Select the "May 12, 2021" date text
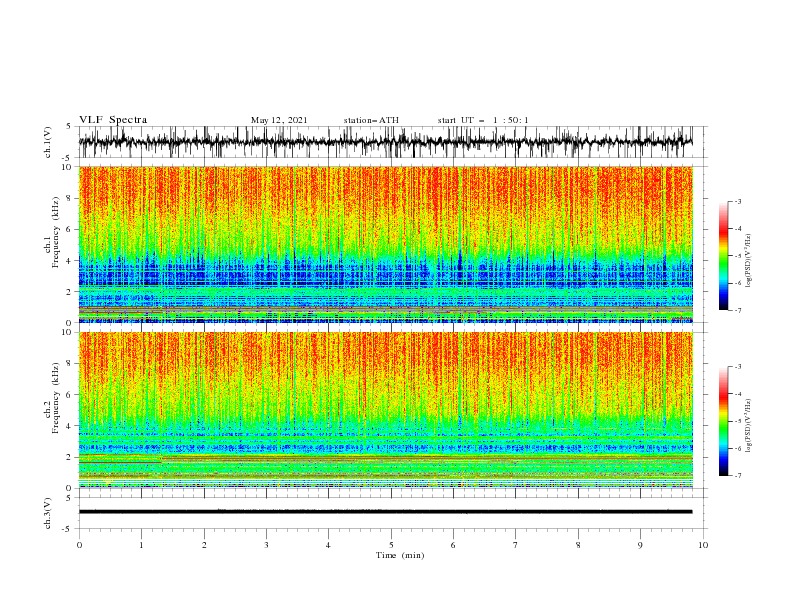The width and height of the screenshot is (792, 612). click(279, 120)
